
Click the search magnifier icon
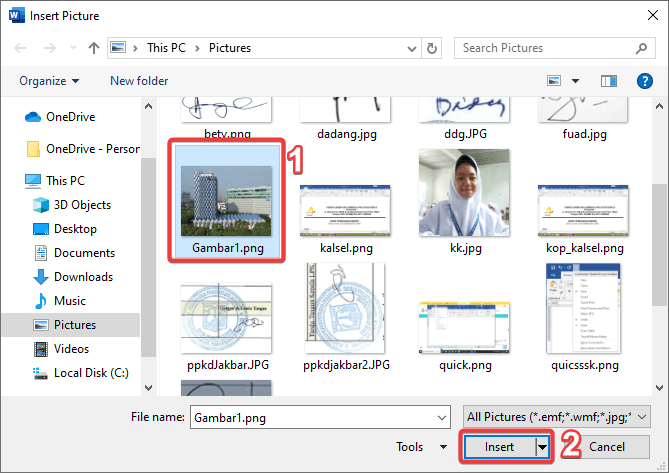[x=640, y=48]
